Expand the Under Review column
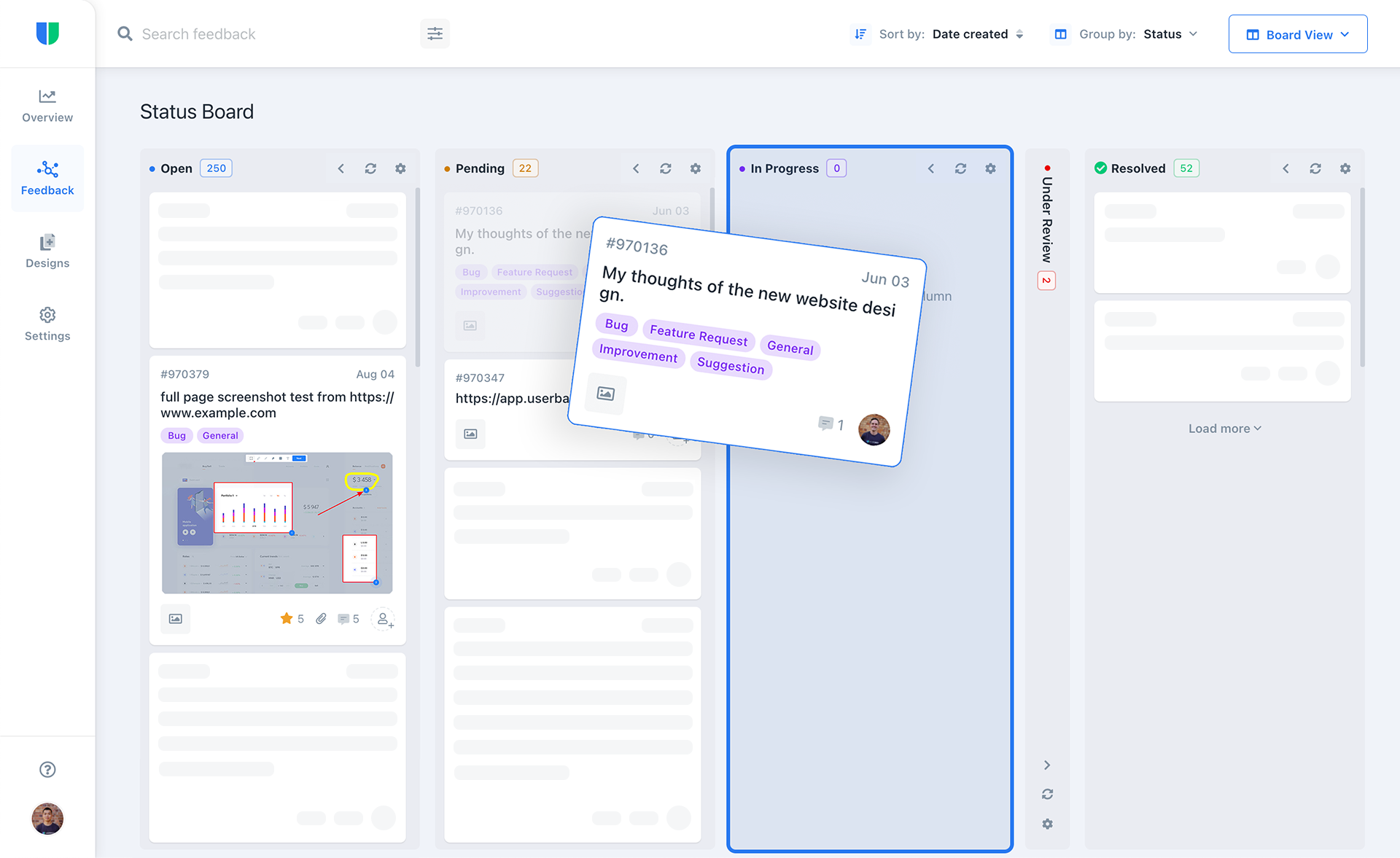The width and height of the screenshot is (1400, 858). (1047, 765)
